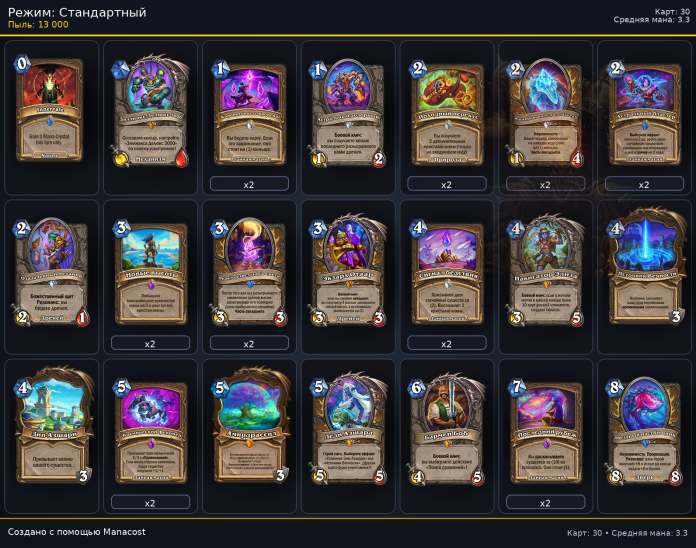This screenshot has height=548, width=696.
Task: Click the 8-mana crystal icon on the Beast card
Action: click(x=615, y=387)
